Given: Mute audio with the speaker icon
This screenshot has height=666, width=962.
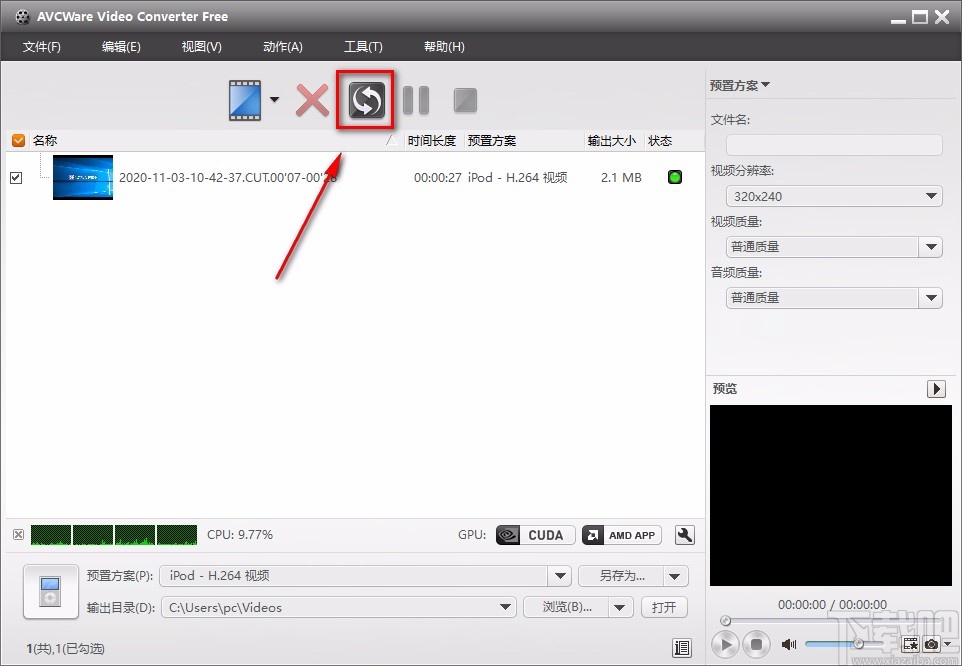Looking at the screenshot, I should coord(789,645).
